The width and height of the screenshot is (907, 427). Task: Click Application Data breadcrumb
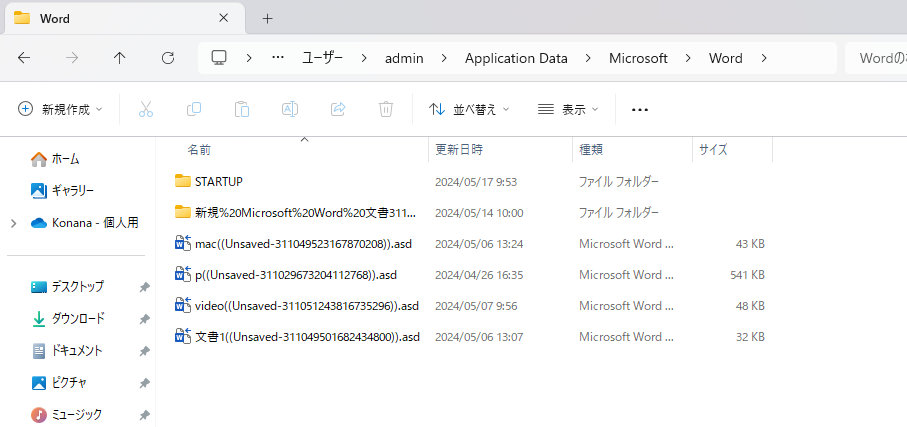pyautogui.click(x=516, y=58)
